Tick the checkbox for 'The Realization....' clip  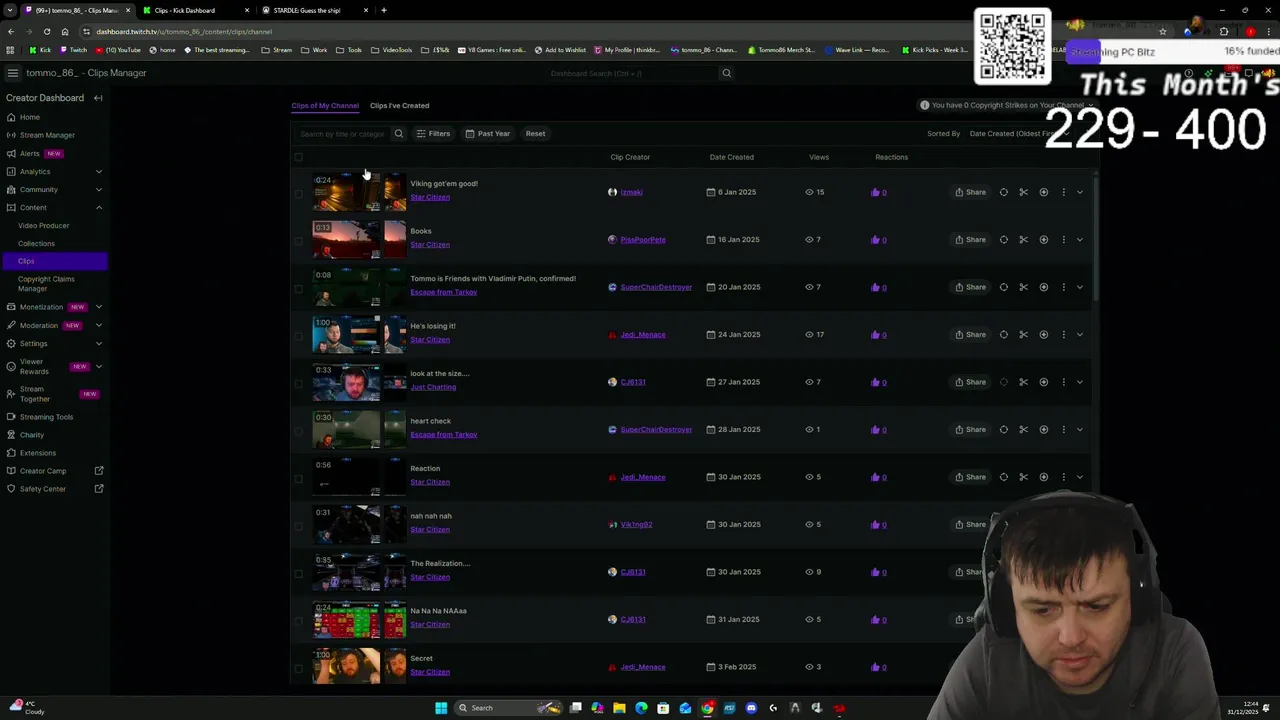(298, 573)
